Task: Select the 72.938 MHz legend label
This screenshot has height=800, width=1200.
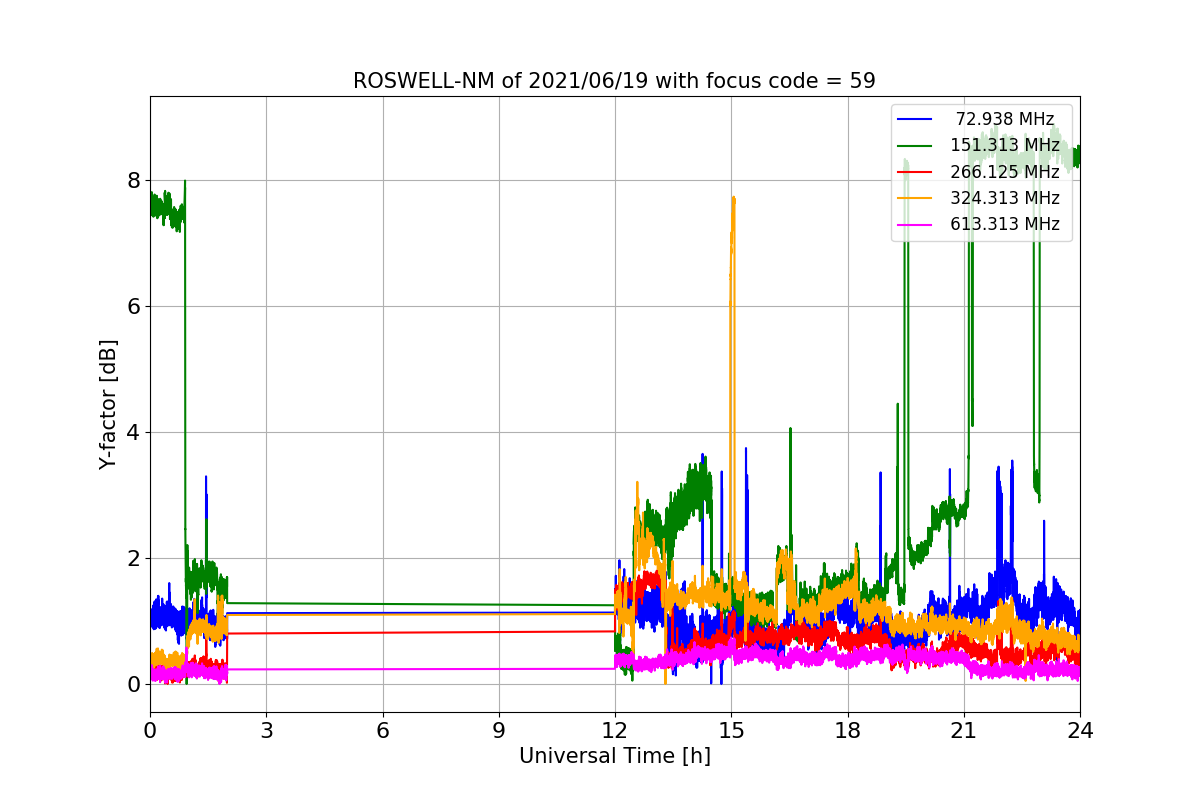Action: click(1005, 119)
